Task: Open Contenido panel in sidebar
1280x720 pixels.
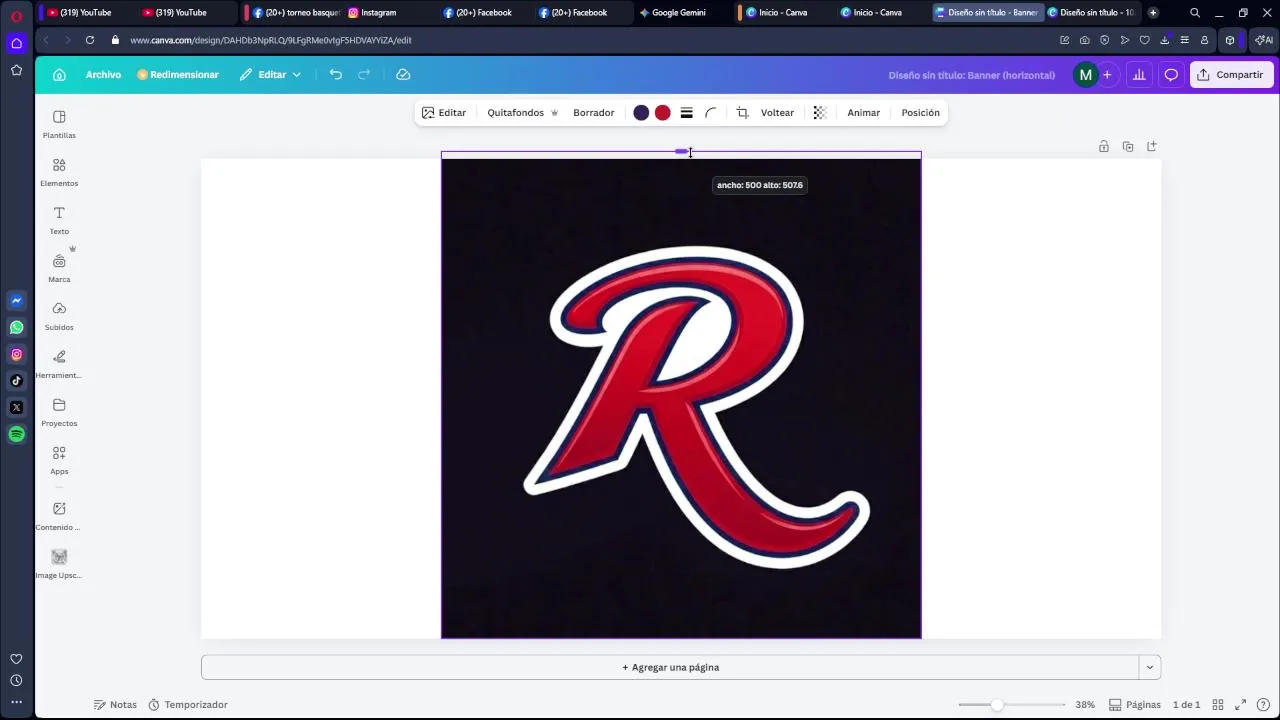Action: pos(59,516)
